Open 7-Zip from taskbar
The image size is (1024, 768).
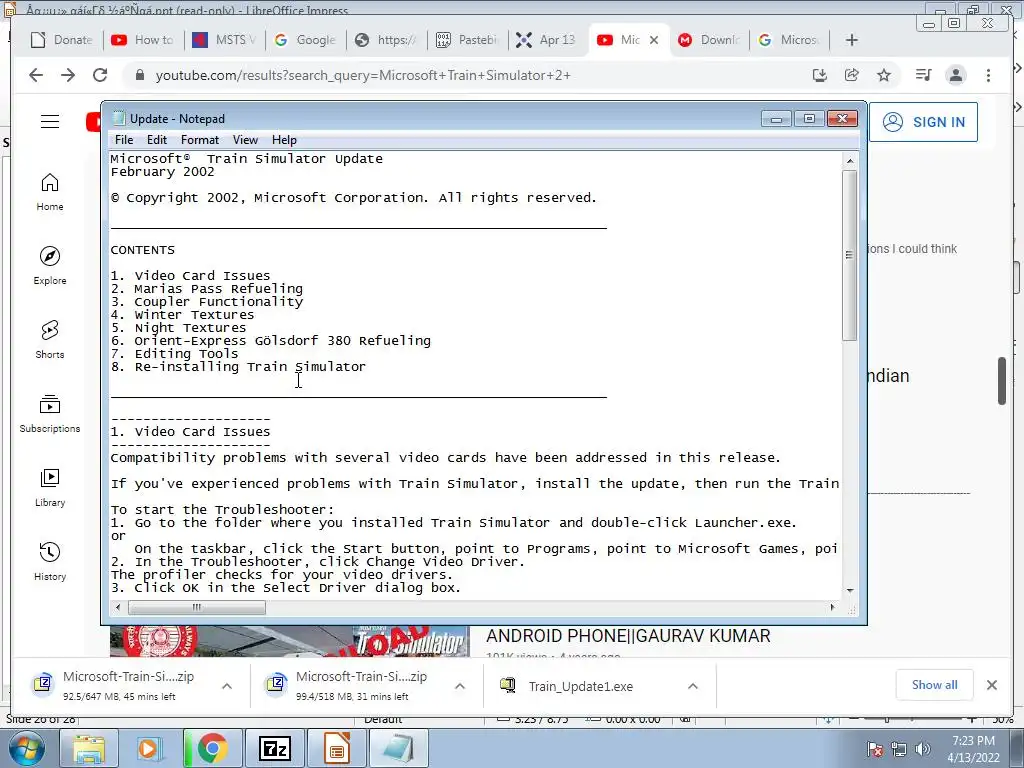coord(274,748)
